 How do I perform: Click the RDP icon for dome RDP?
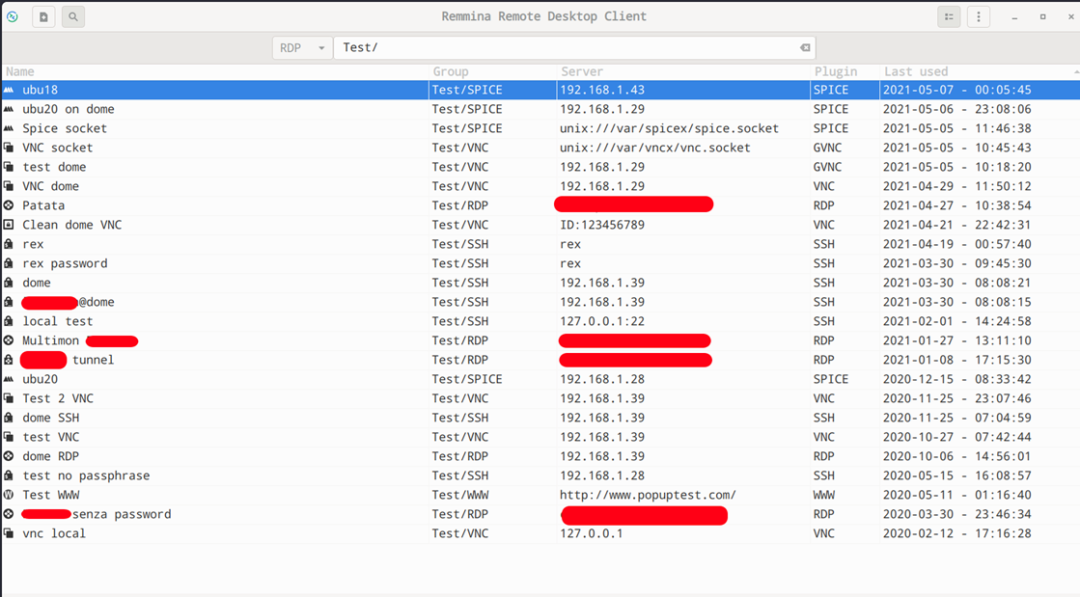[9, 456]
